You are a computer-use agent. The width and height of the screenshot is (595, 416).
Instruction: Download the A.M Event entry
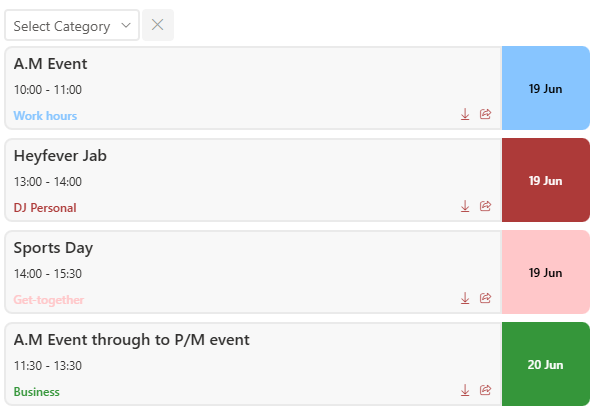pos(465,114)
